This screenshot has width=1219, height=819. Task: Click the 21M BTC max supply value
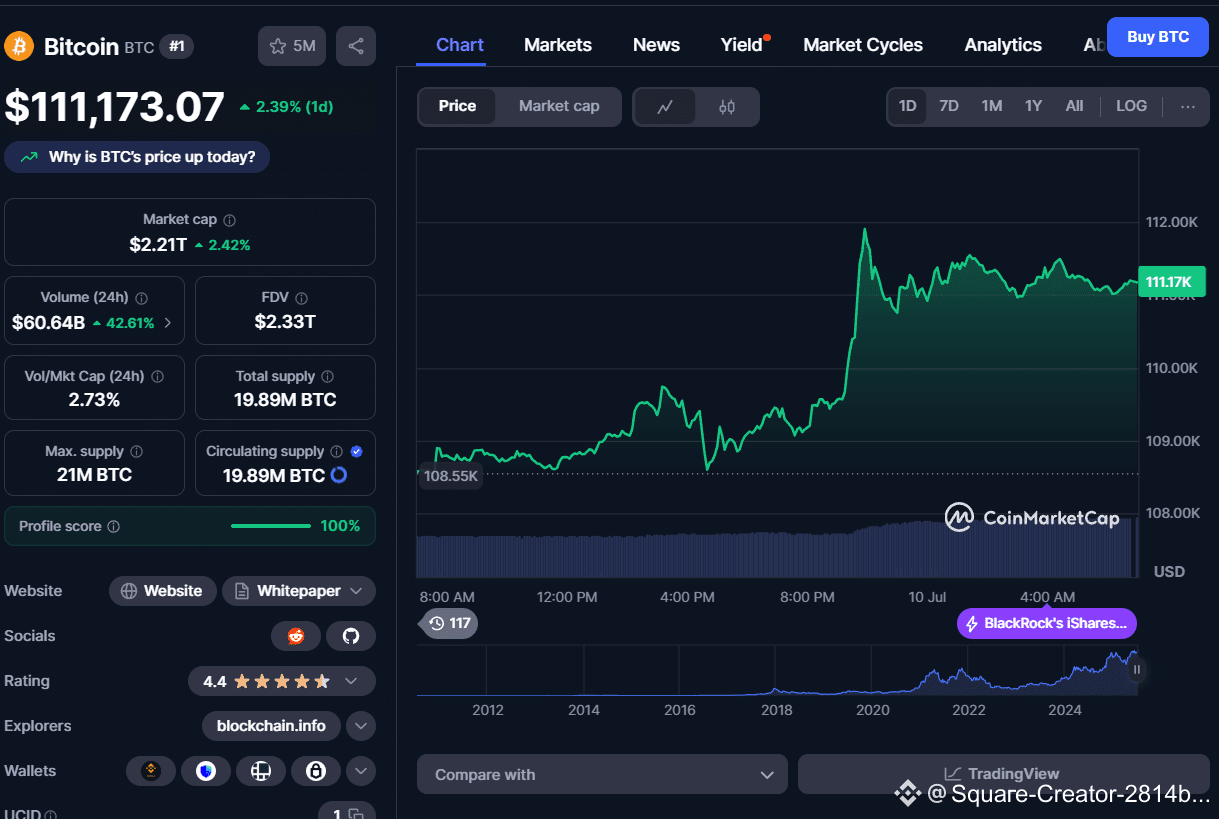[94, 475]
